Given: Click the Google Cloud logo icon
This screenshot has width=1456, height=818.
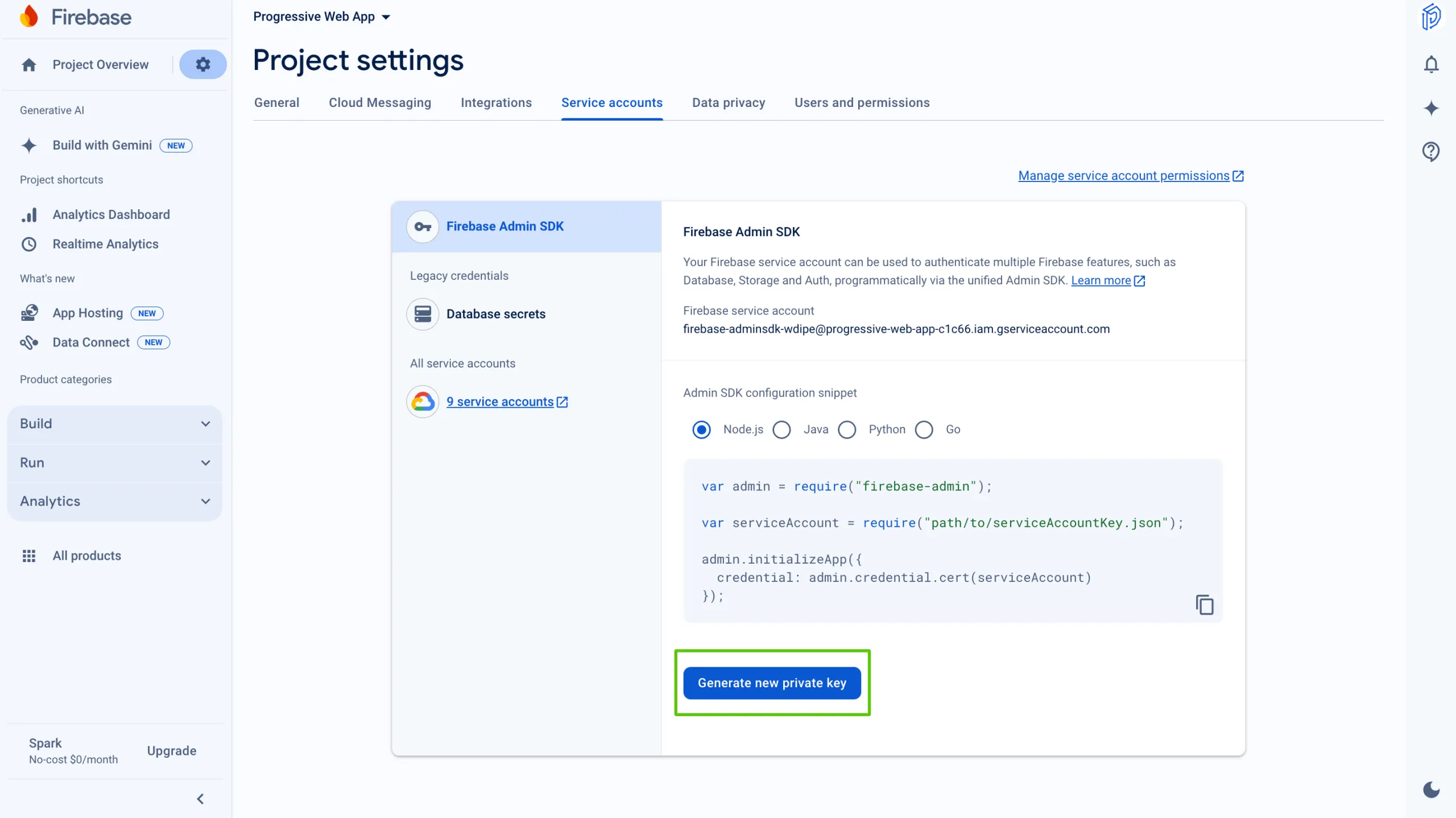Looking at the screenshot, I should point(423,402).
